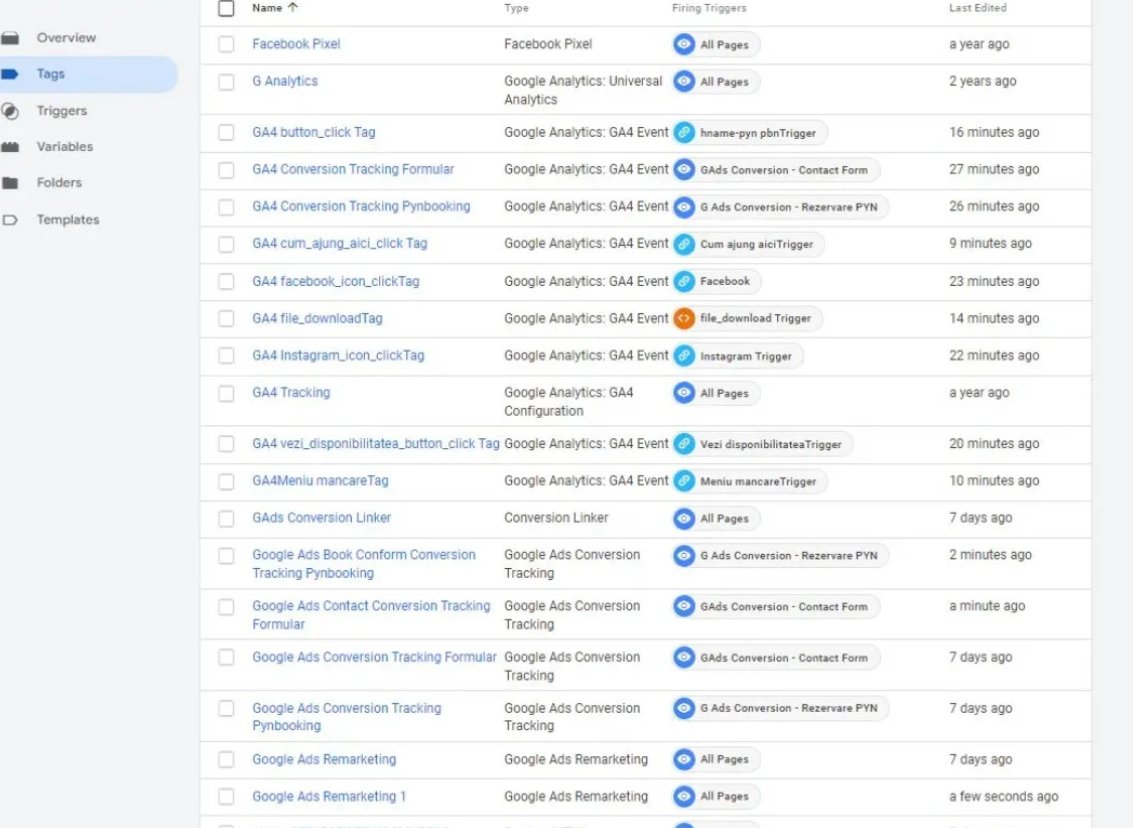Click the Vezi disponibilitateaTrigger icon
This screenshot has height=828, width=1133.
coord(684,444)
